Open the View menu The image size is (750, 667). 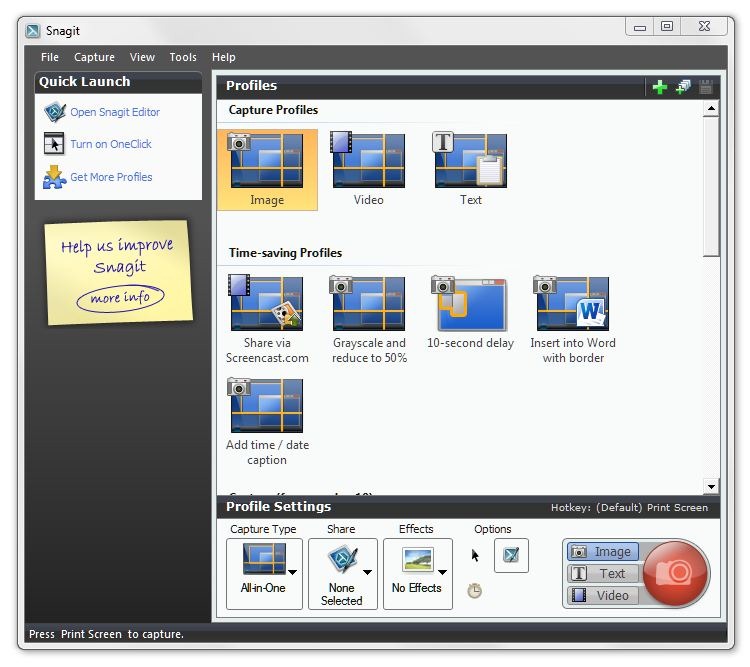142,57
